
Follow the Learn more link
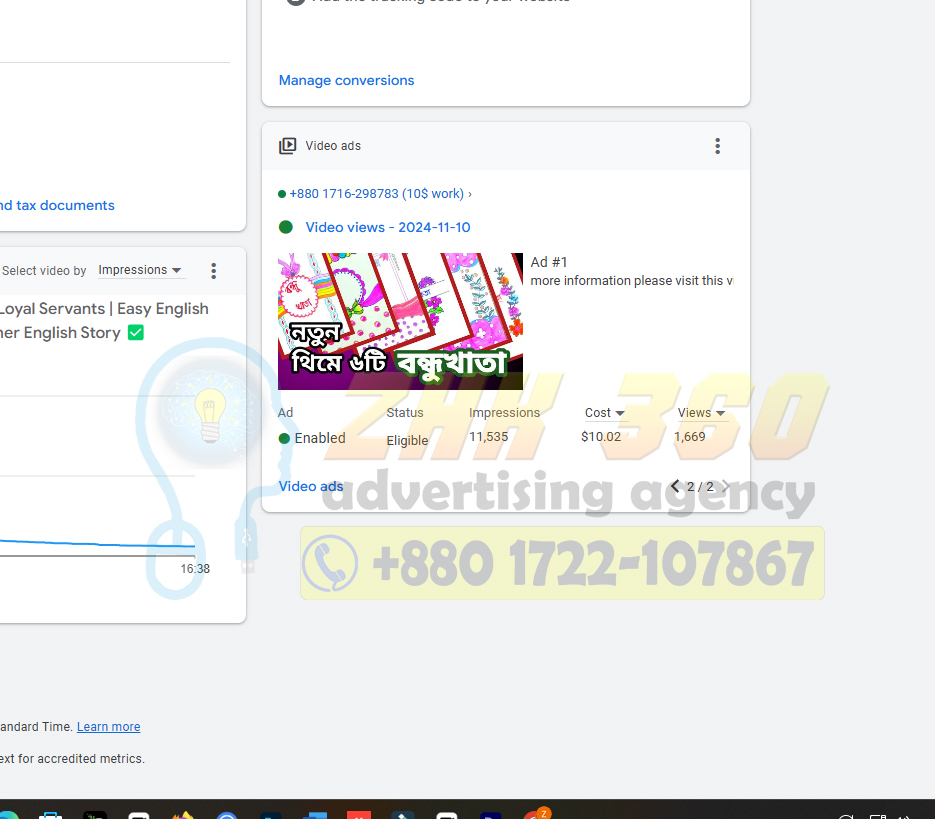click(109, 727)
